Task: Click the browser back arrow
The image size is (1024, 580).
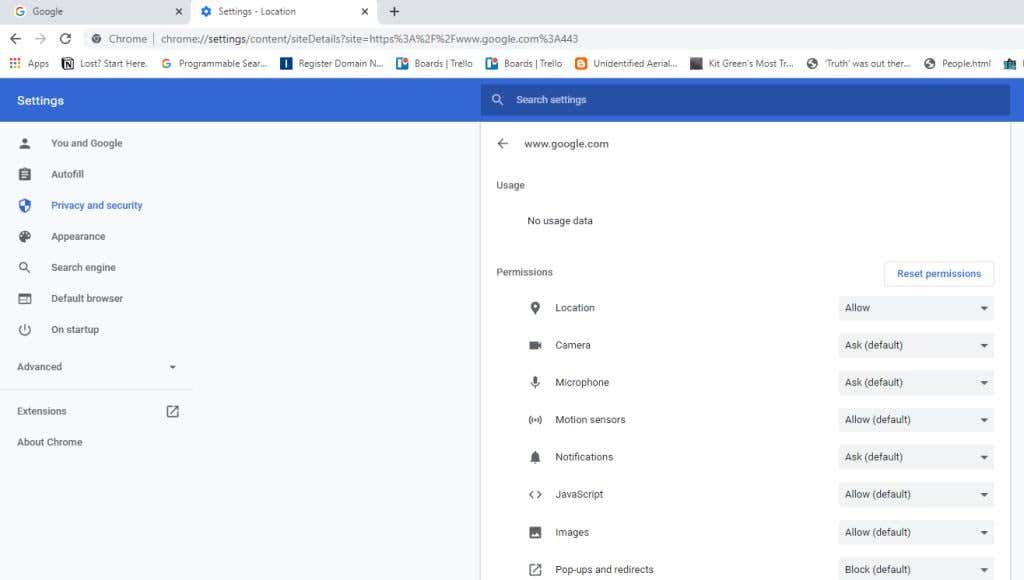Action: pyautogui.click(x=16, y=39)
